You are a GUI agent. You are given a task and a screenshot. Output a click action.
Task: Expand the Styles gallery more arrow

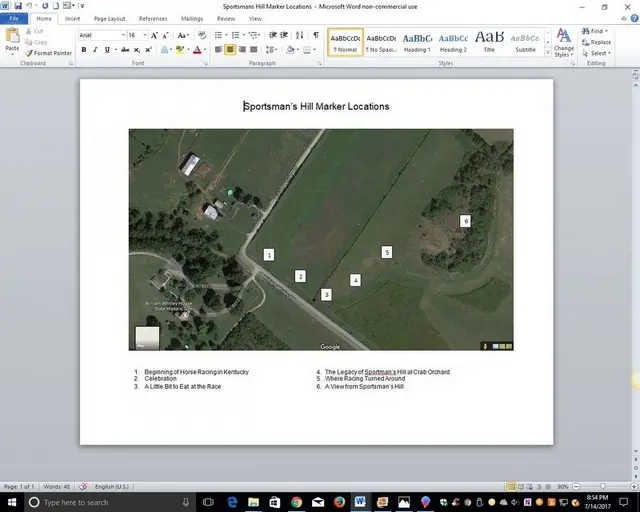(x=548, y=53)
